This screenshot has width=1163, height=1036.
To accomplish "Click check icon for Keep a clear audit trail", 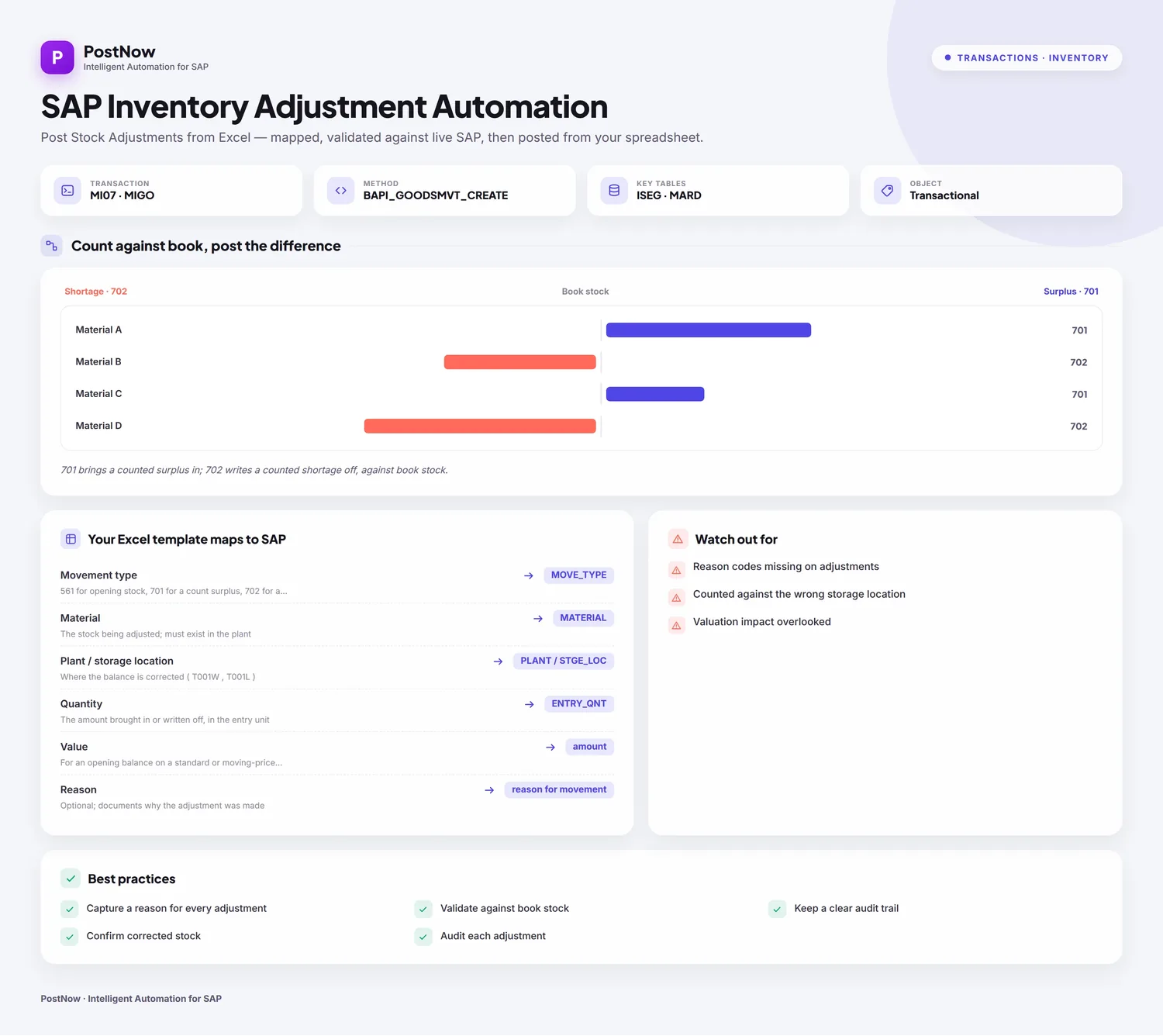I will point(777,909).
